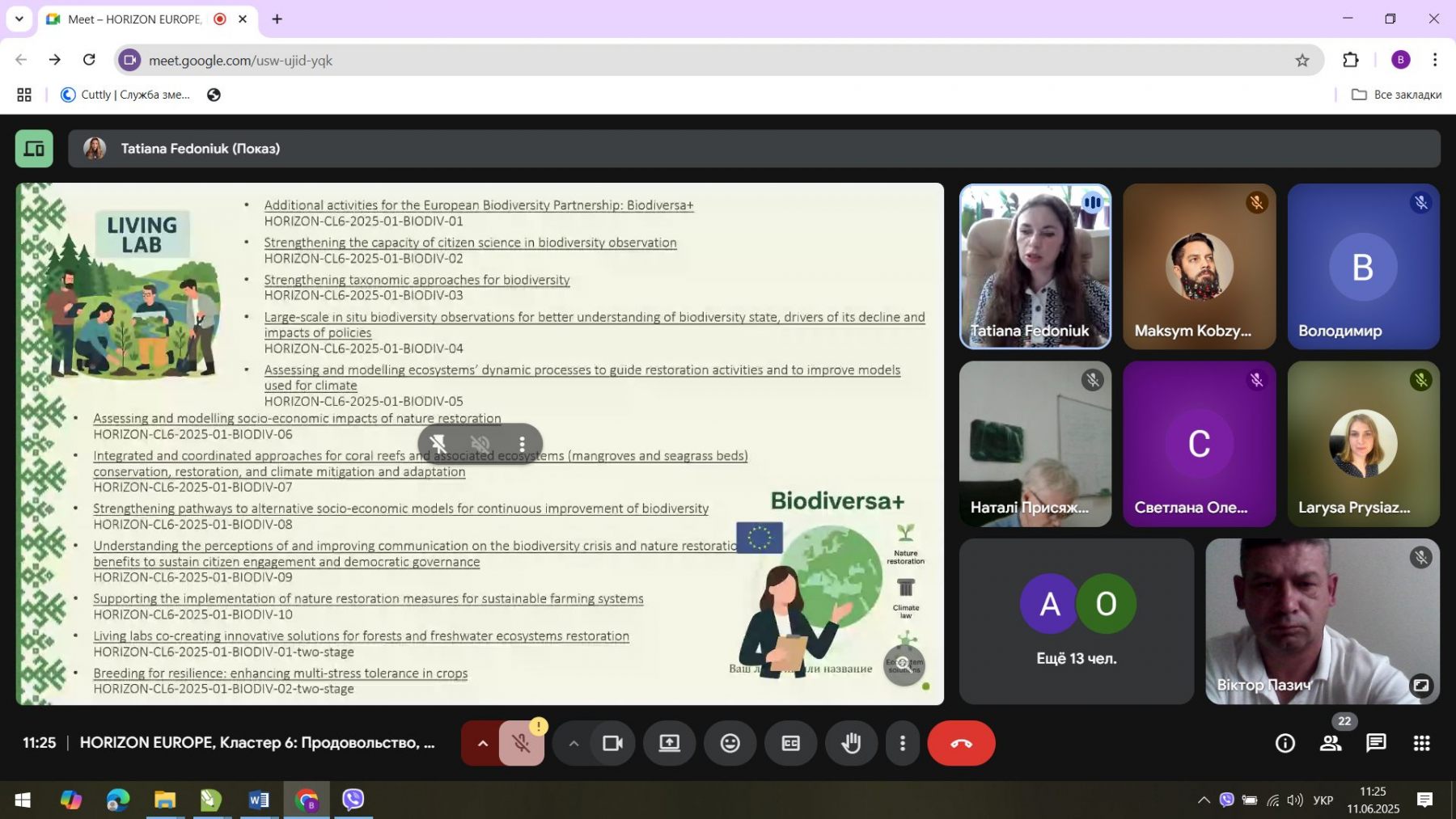Open Viber from the taskbar
This screenshot has width=1456, height=819.
click(x=353, y=800)
